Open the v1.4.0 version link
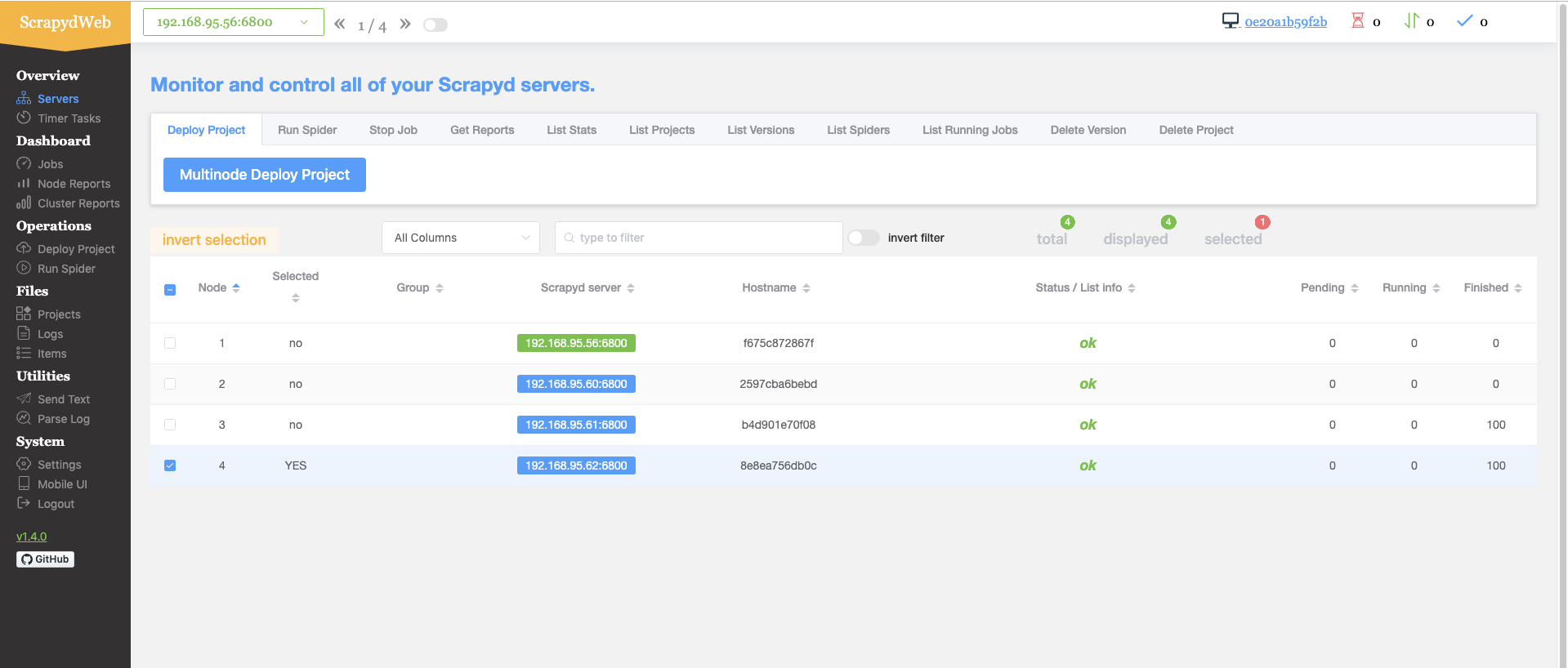Viewport: 1568px width, 668px height. (x=32, y=537)
